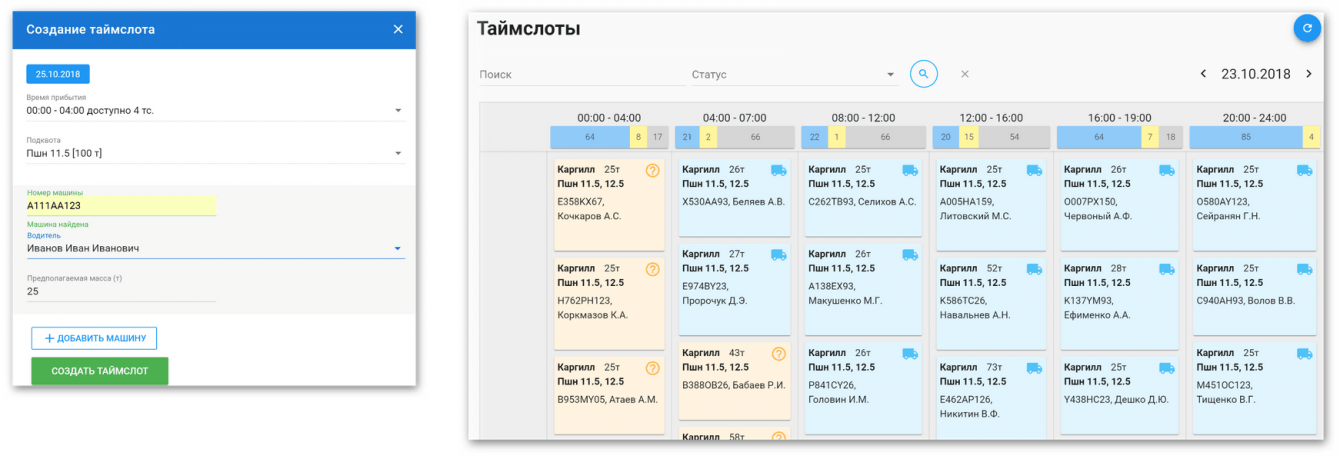This screenshot has width=1340, height=469.
Task: Click the Машина найдена status message
Action: pyautogui.click(x=57, y=224)
